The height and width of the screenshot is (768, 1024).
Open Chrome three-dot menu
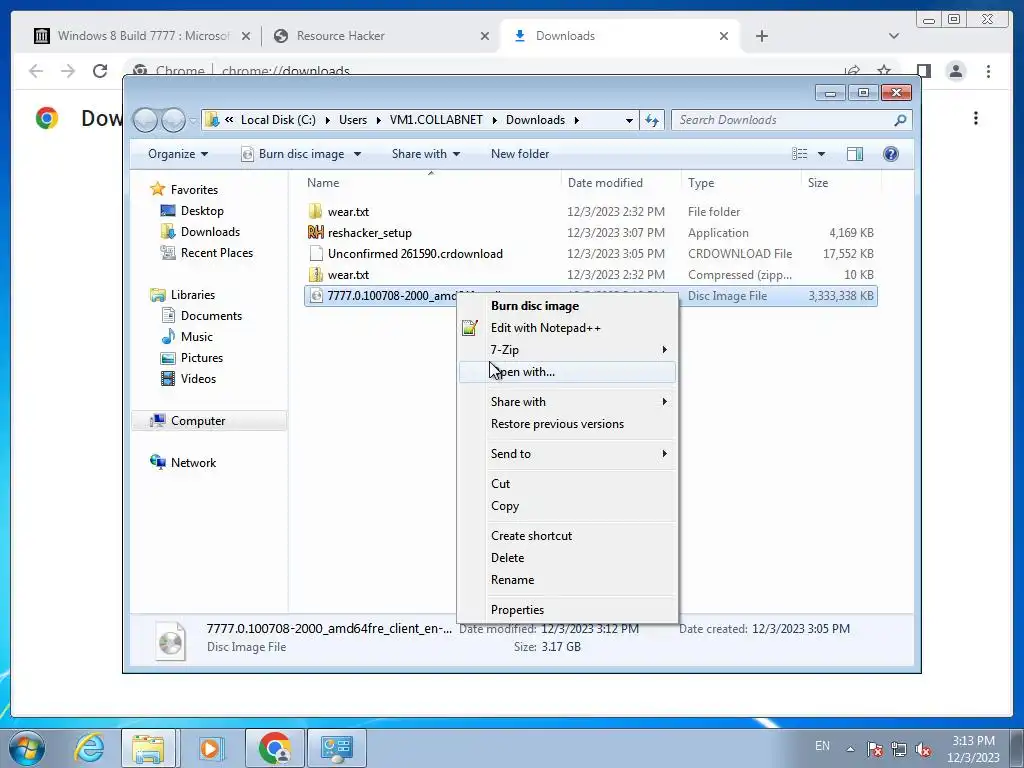click(x=988, y=71)
